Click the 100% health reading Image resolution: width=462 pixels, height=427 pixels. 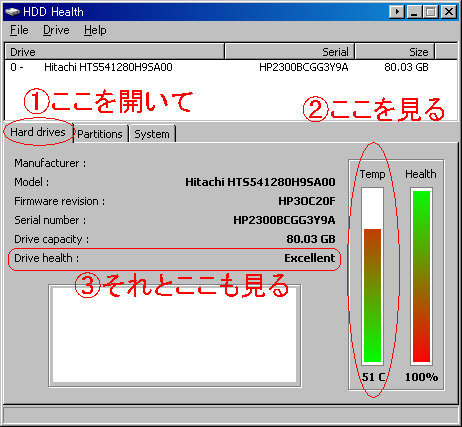[x=421, y=377]
